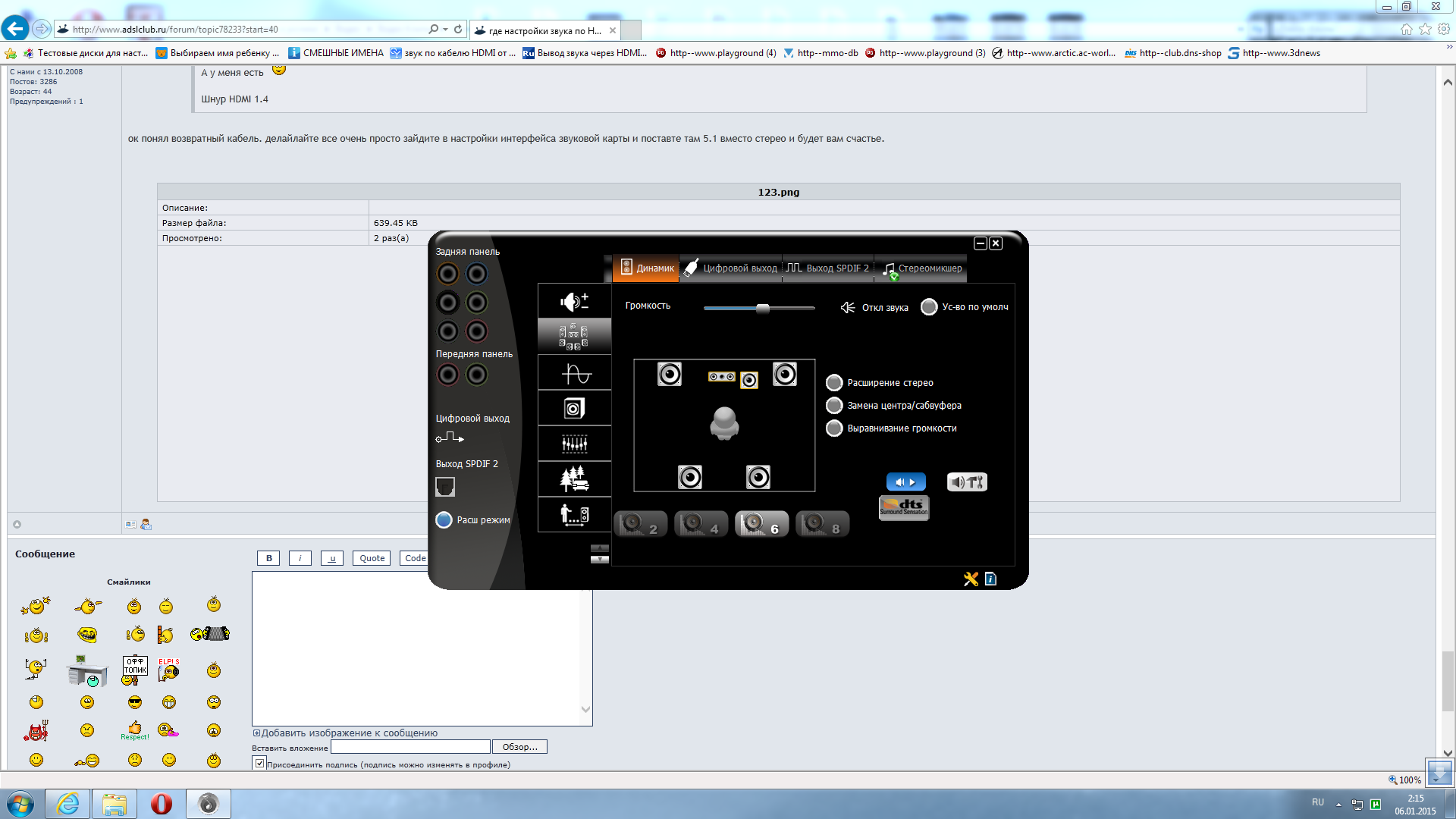The image size is (1456, 819).
Task: Toggle Выравнивание громкости option
Action: (834, 428)
